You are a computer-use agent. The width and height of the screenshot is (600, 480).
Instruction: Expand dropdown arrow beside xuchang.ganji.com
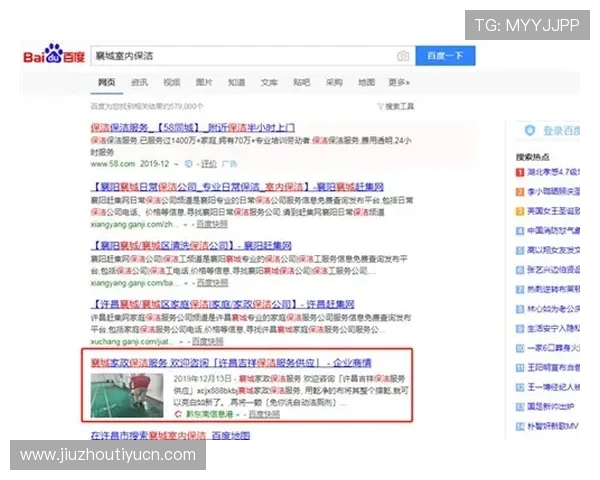pyautogui.click(x=181, y=341)
